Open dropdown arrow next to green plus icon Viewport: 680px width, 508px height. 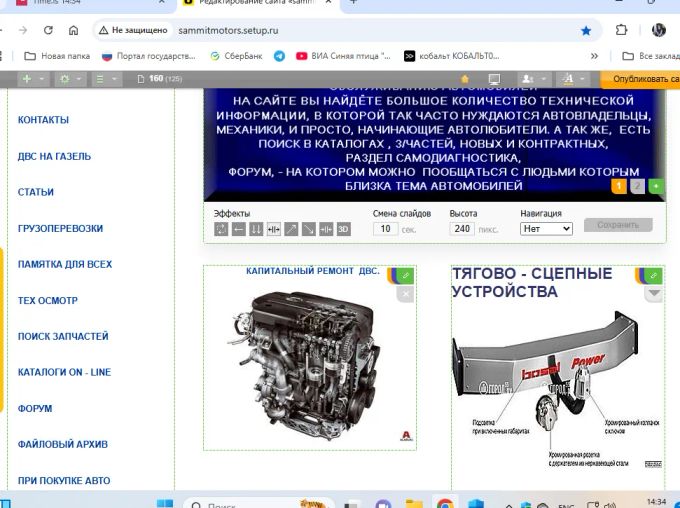(42, 79)
